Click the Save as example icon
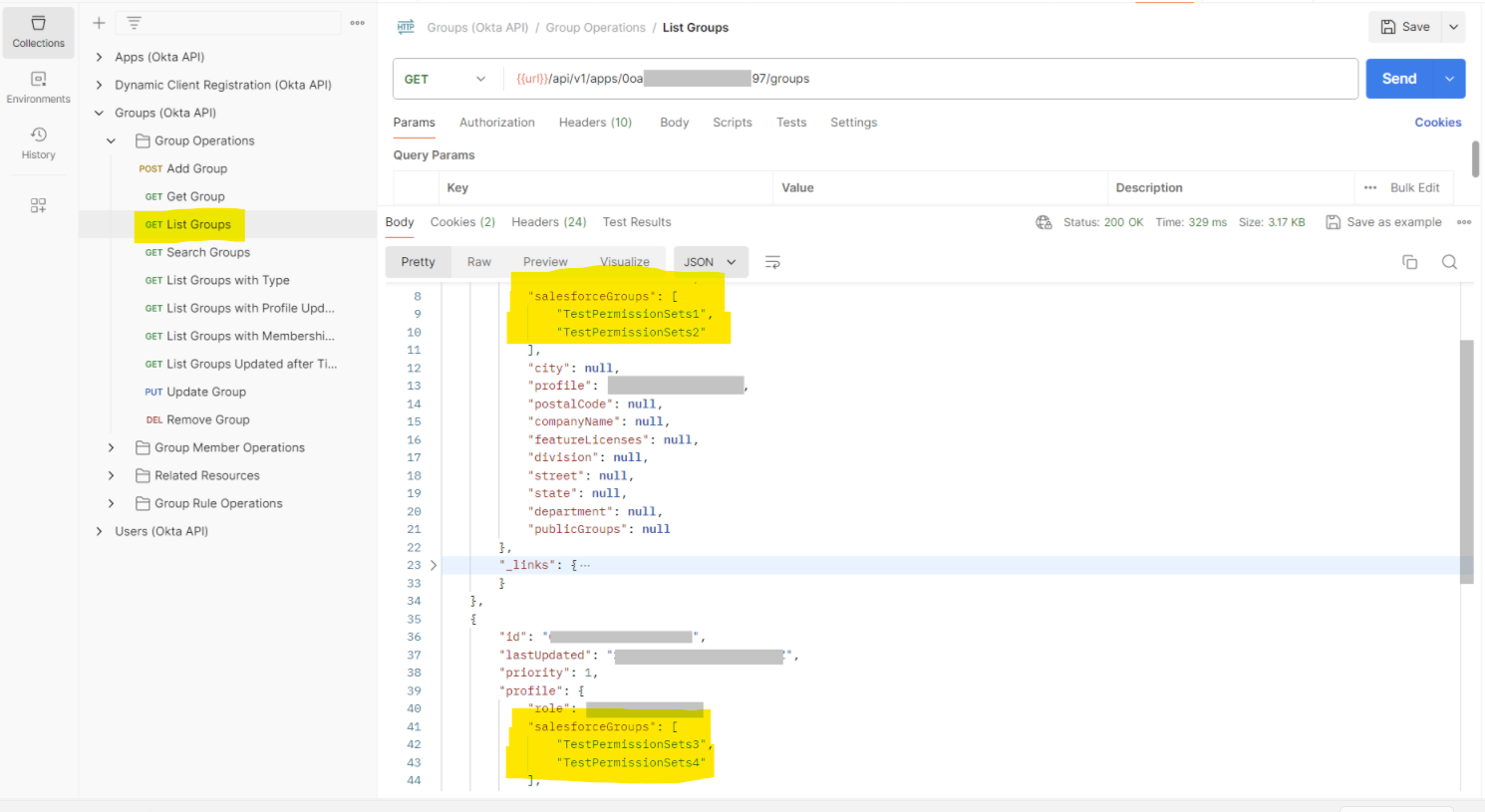 pos(1333,222)
